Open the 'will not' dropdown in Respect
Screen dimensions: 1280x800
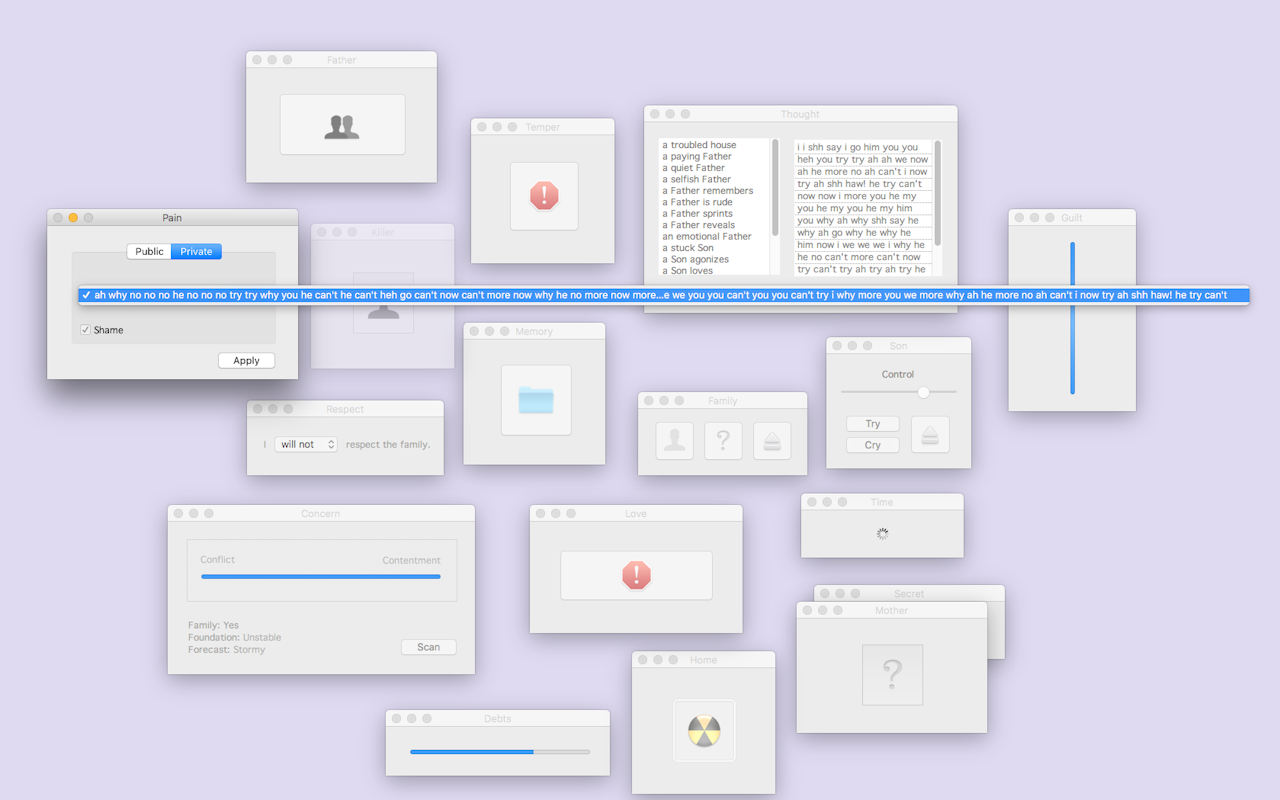pos(306,444)
